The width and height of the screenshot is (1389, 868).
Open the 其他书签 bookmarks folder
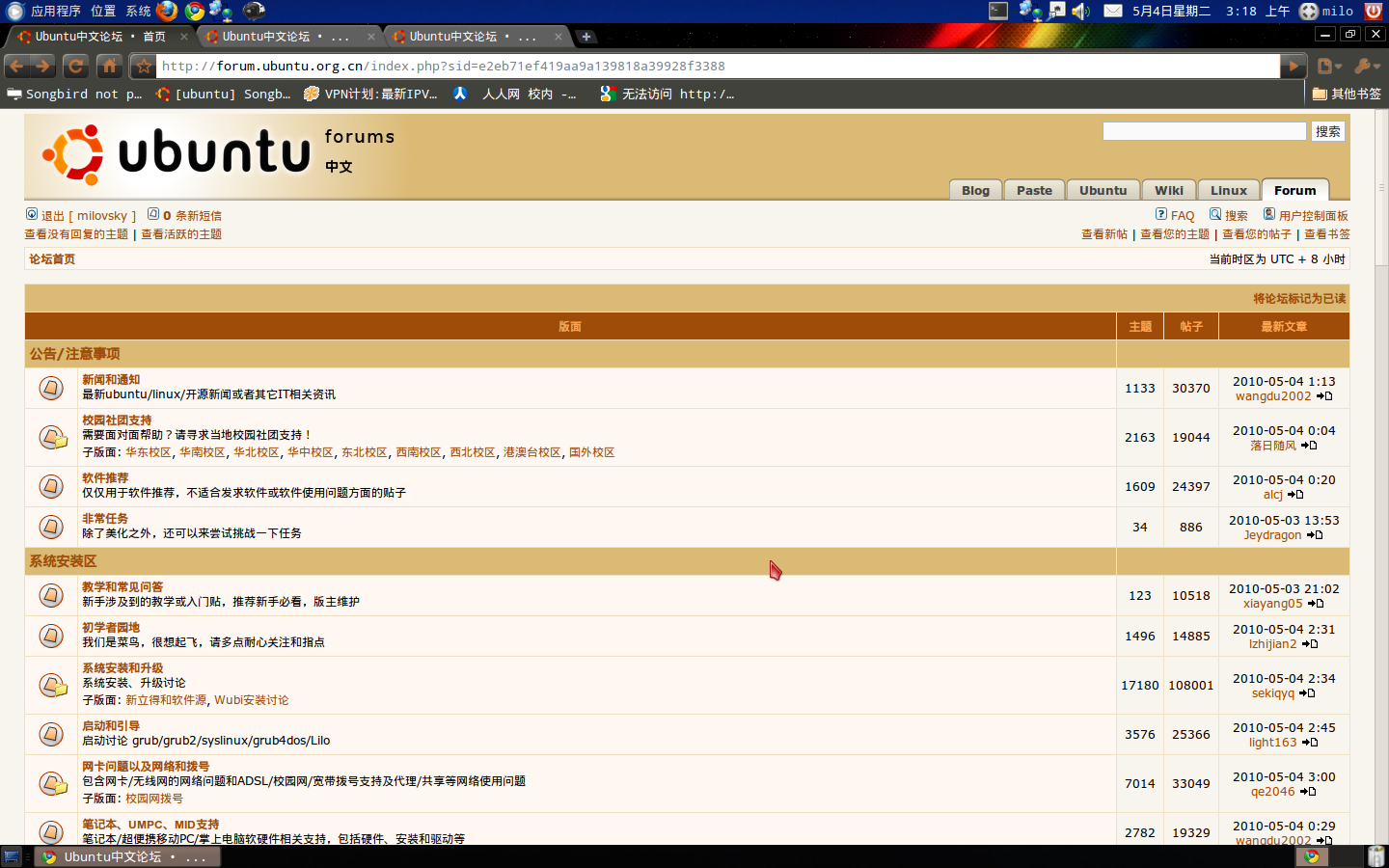(x=1347, y=94)
